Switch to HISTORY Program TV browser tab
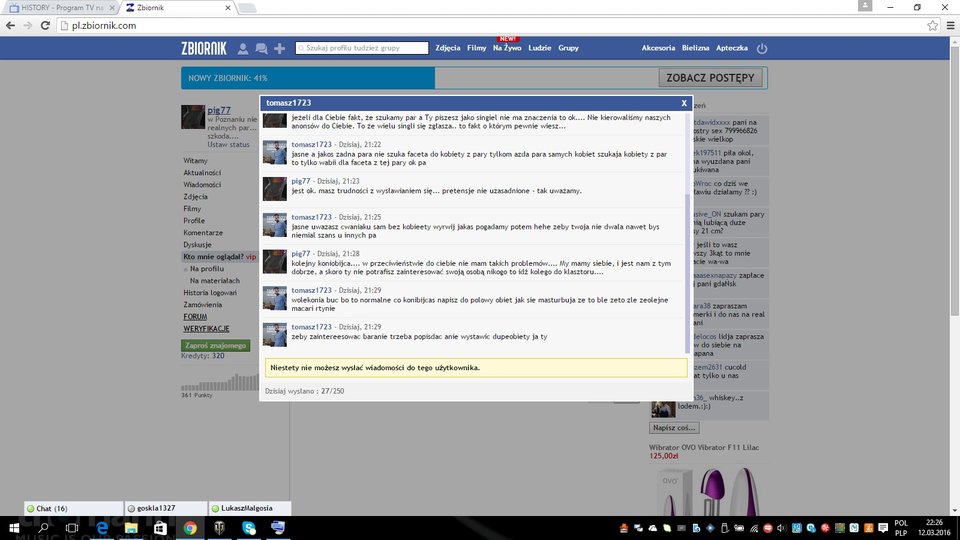Viewport: 960px width, 540px height. (x=62, y=7)
